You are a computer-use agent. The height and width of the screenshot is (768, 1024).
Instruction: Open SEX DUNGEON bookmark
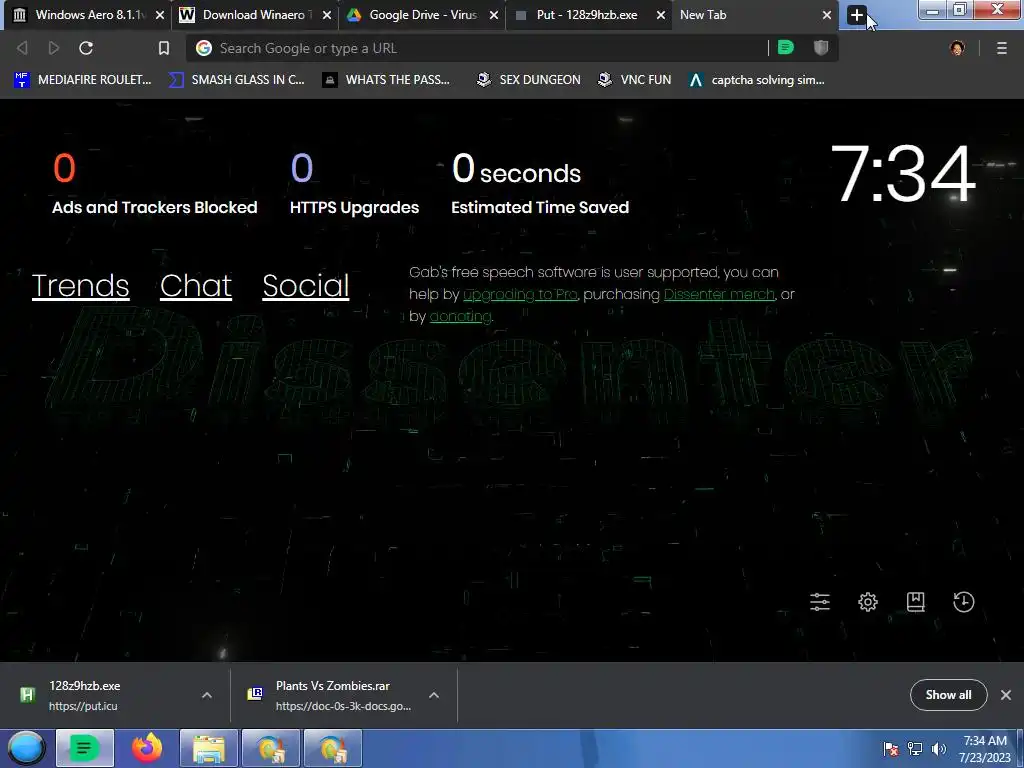528,80
